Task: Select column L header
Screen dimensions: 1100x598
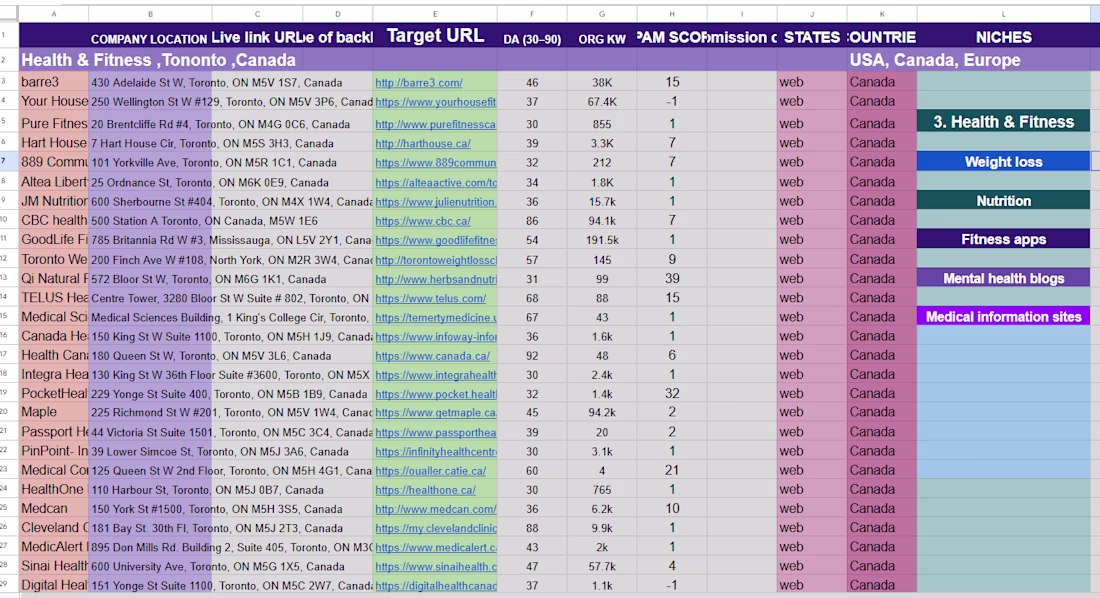Action: click(x=1003, y=14)
